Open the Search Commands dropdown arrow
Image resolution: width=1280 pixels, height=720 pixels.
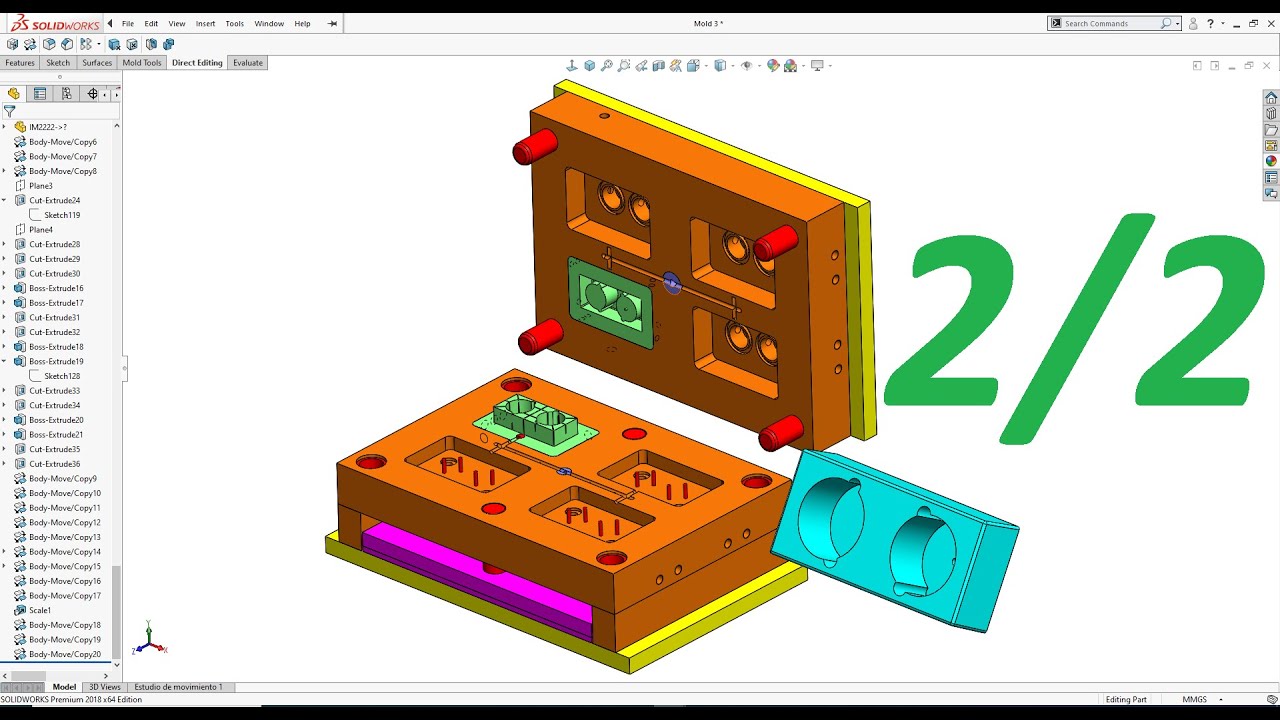1178,23
